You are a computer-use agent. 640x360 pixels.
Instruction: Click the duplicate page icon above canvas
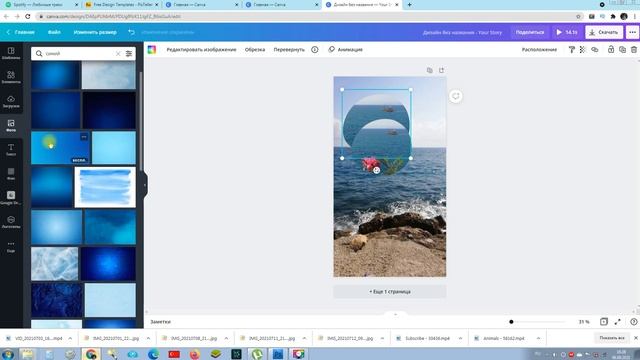pyautogui.click(x=429, y=70)
